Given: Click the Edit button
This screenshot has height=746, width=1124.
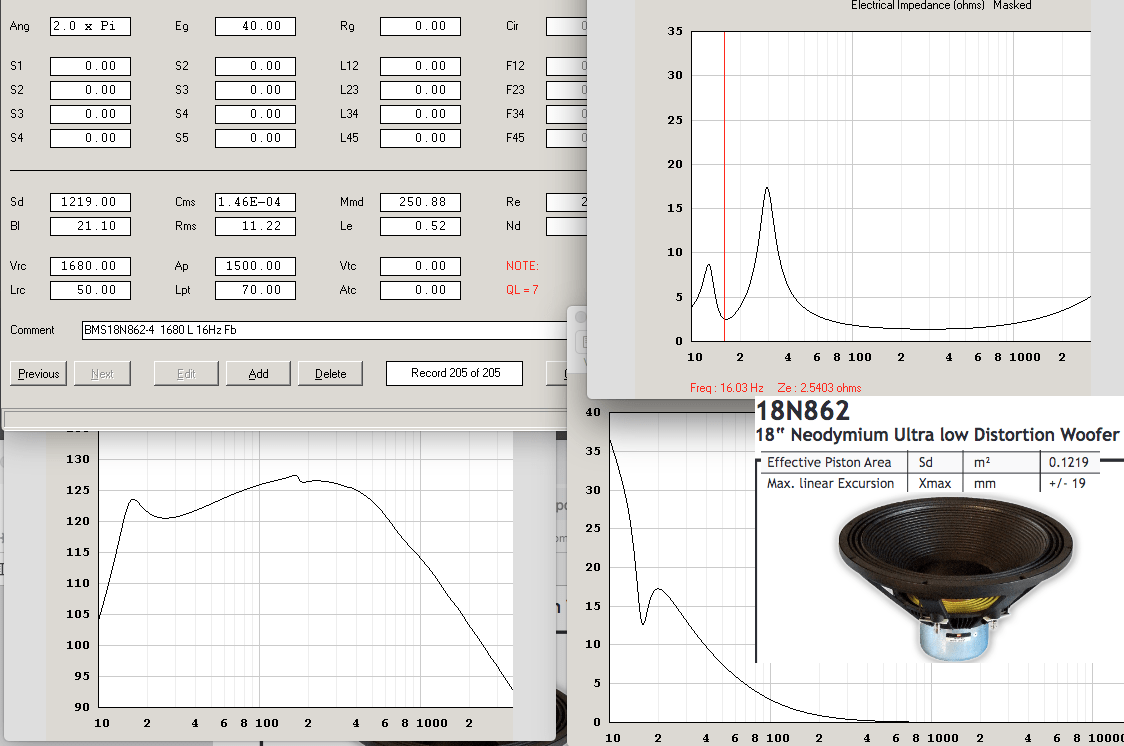Looking at the screenshot, I should (186, 373).
